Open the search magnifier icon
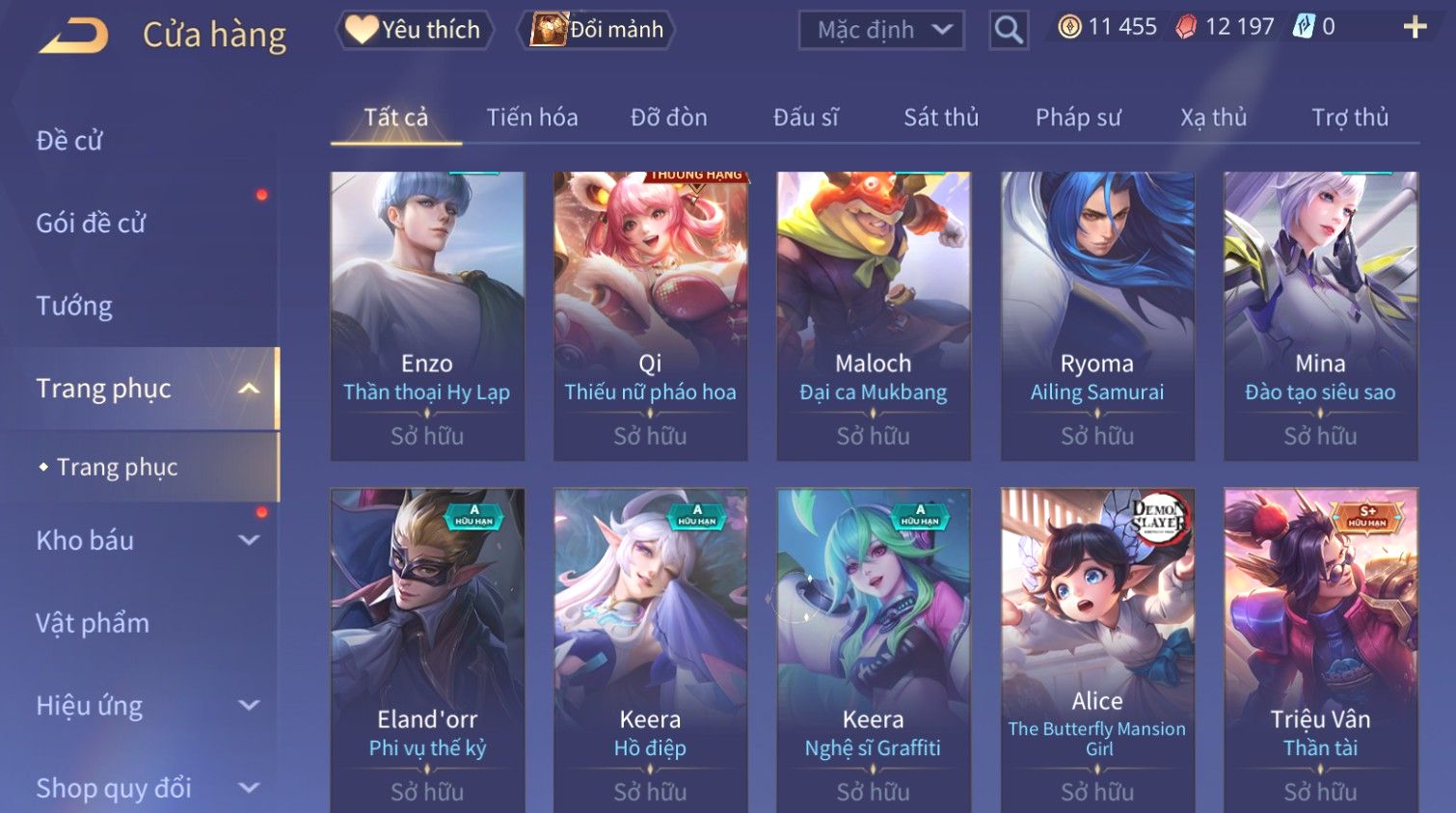Screen dimensions: 1456x813 (1009, 30)
